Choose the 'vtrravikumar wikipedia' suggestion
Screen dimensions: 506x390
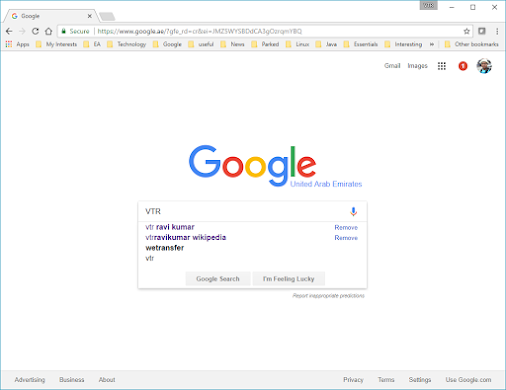(x=186, y=237)
